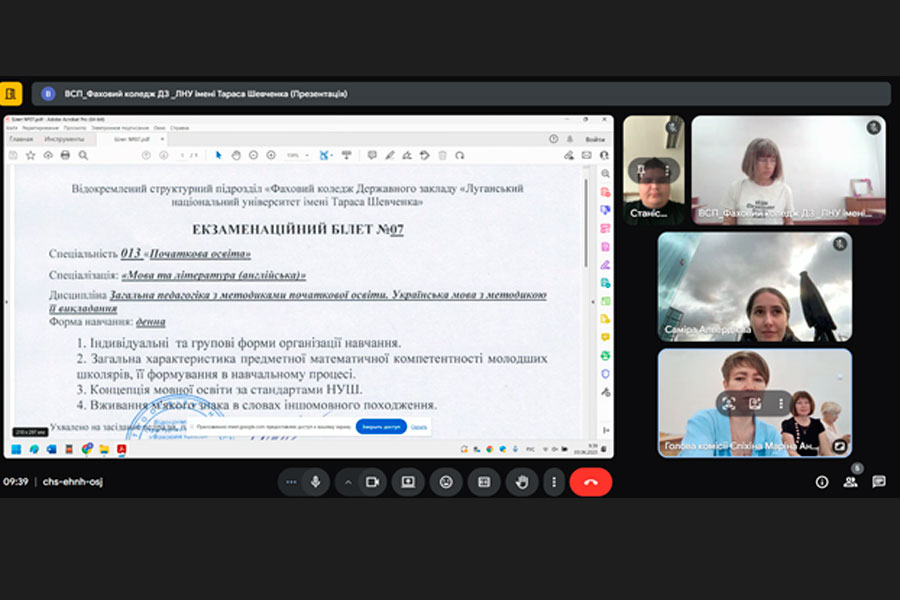Click the presenter avatar letter B
Viewport: 900px width, 600px height.
(x=48, y=94)
